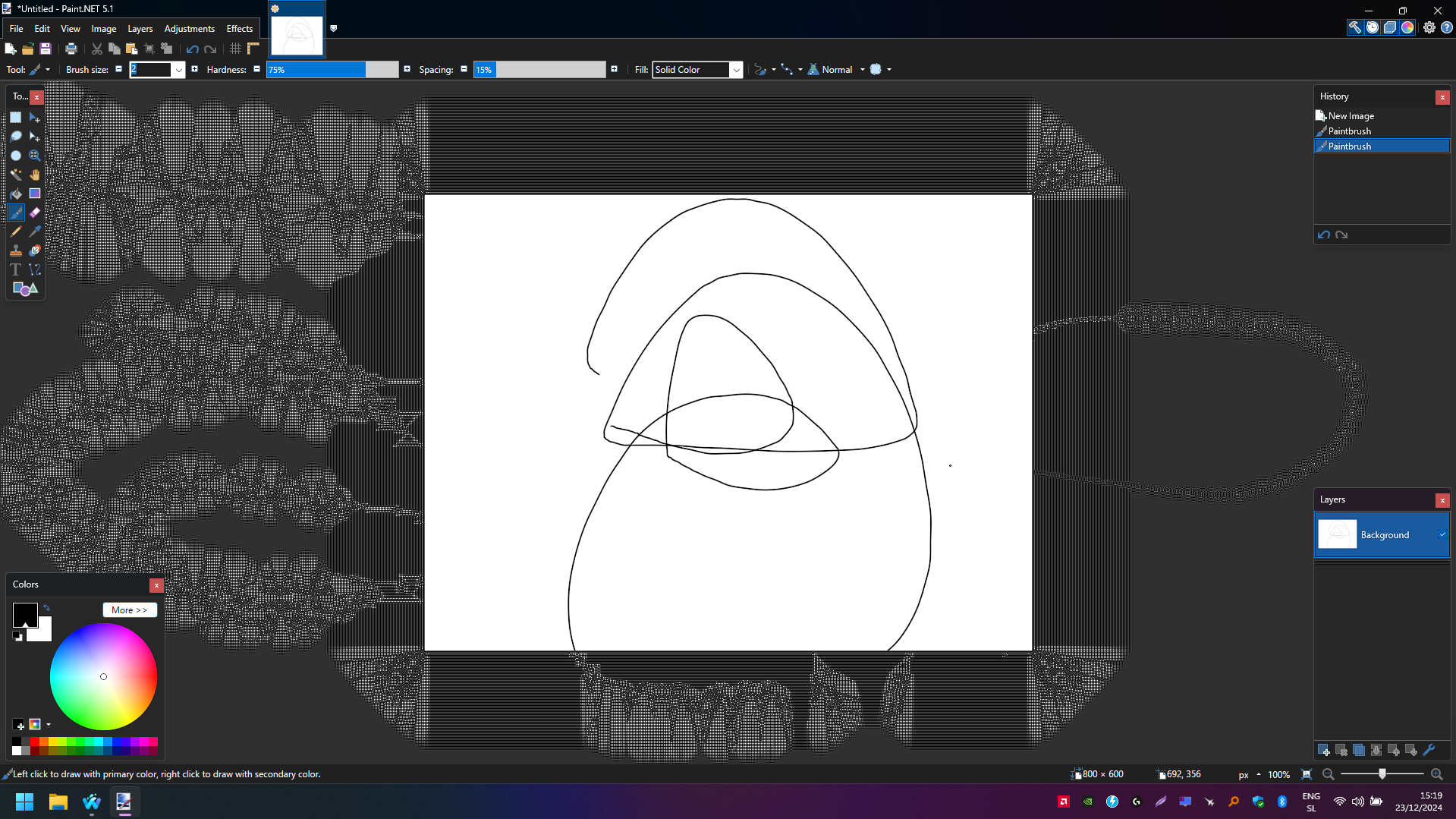This screenshot has width=1456, height=819.
Task: Click the Cut toolbar icon
Action: [x=97, y=49]
